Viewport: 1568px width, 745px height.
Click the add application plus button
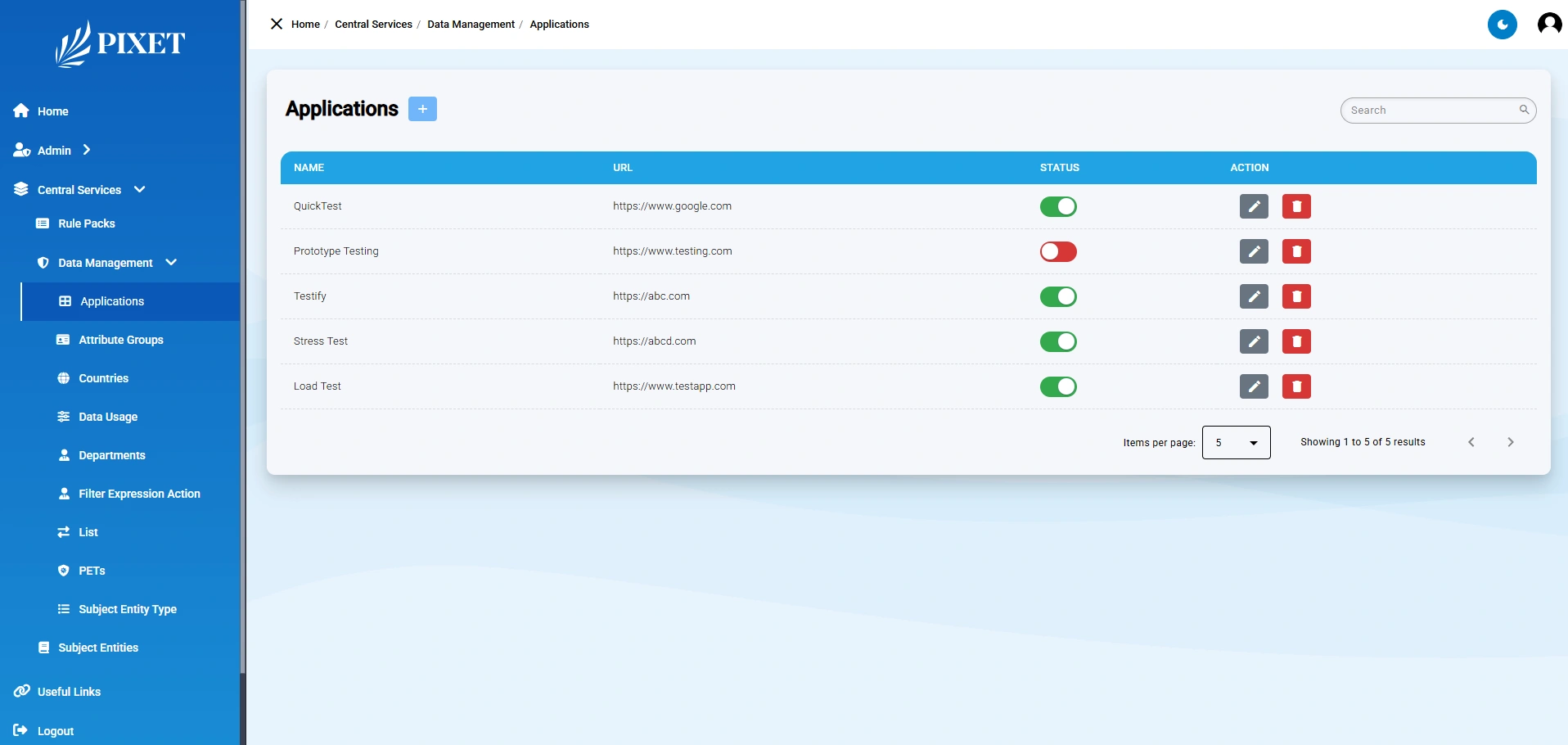click(x=422, y=109)
